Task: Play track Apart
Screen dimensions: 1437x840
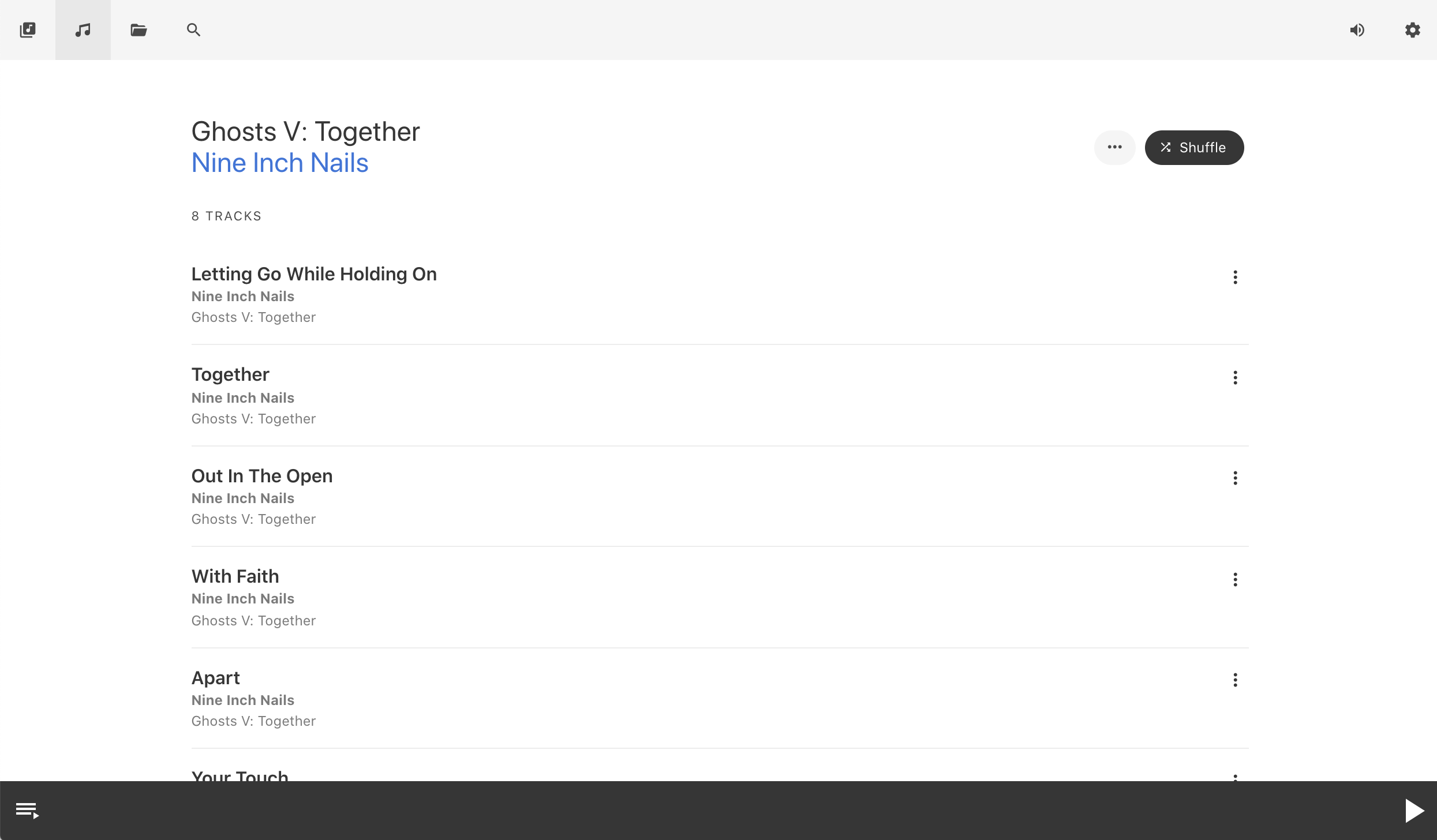Action: 215,678
